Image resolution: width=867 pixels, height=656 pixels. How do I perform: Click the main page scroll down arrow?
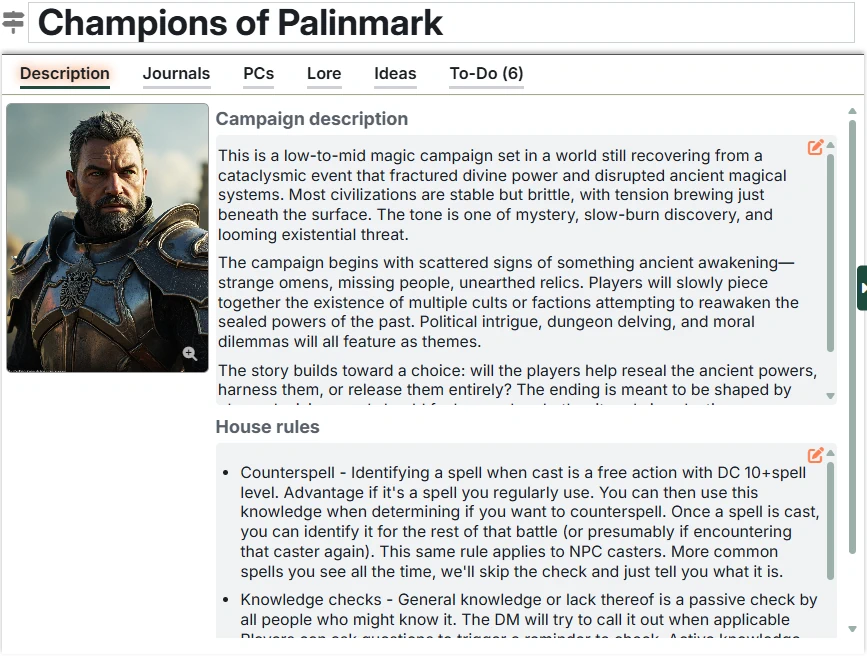pyautogui.click(x=852, y=630)
